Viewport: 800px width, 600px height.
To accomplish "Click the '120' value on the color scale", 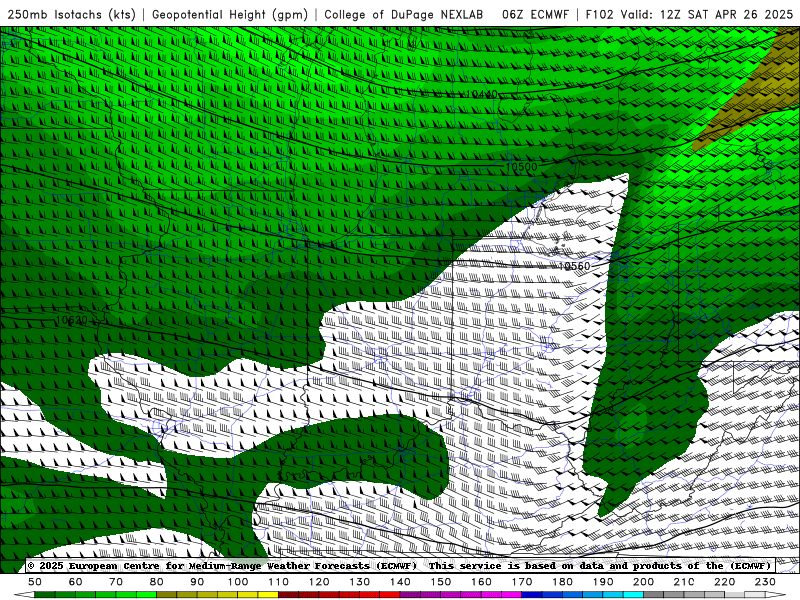I will pos(319,582).
